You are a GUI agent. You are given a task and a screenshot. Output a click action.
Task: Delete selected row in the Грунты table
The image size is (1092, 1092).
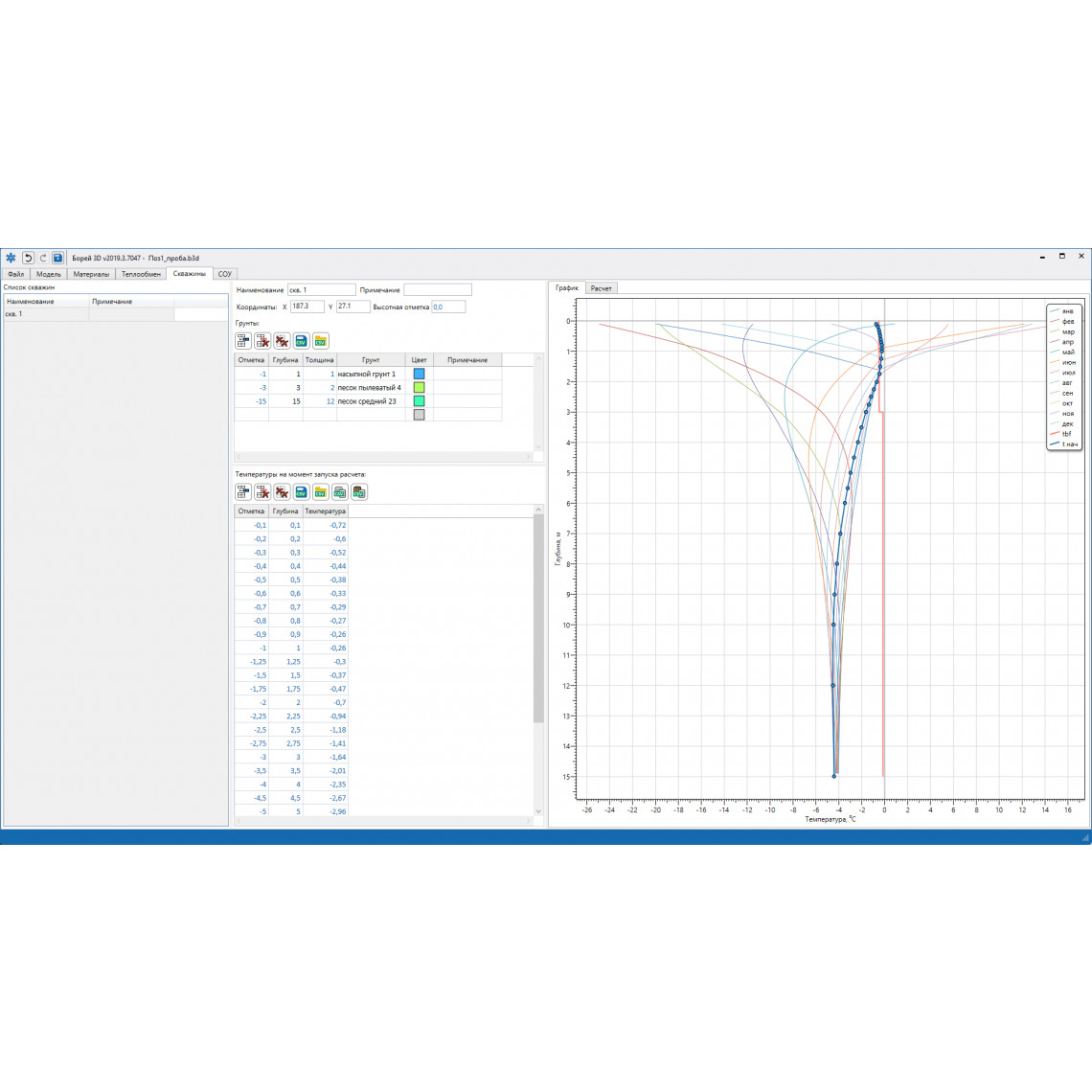[262, 341]
